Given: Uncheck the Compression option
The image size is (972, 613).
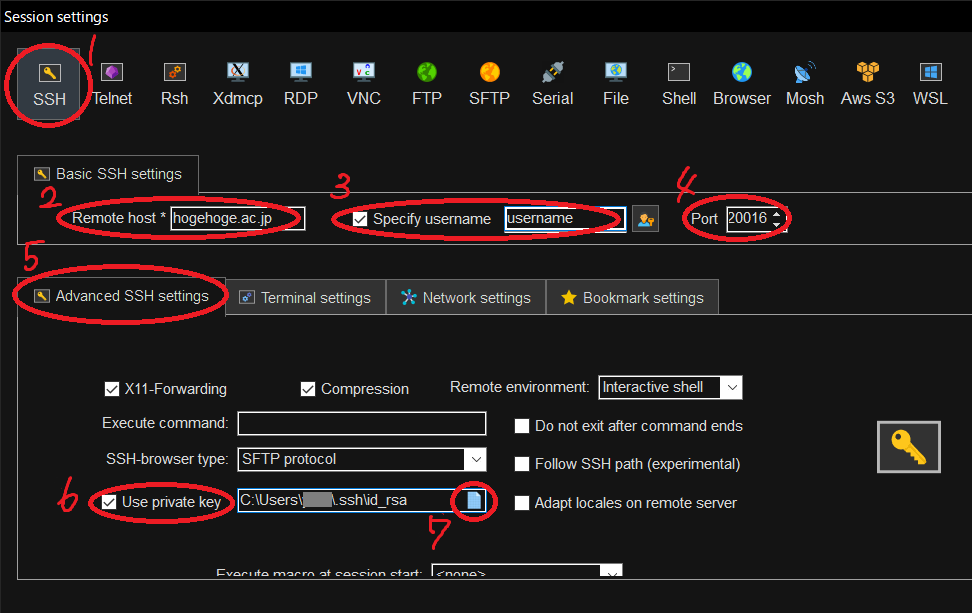Looking at the screenshot, I should coord(307,389).
